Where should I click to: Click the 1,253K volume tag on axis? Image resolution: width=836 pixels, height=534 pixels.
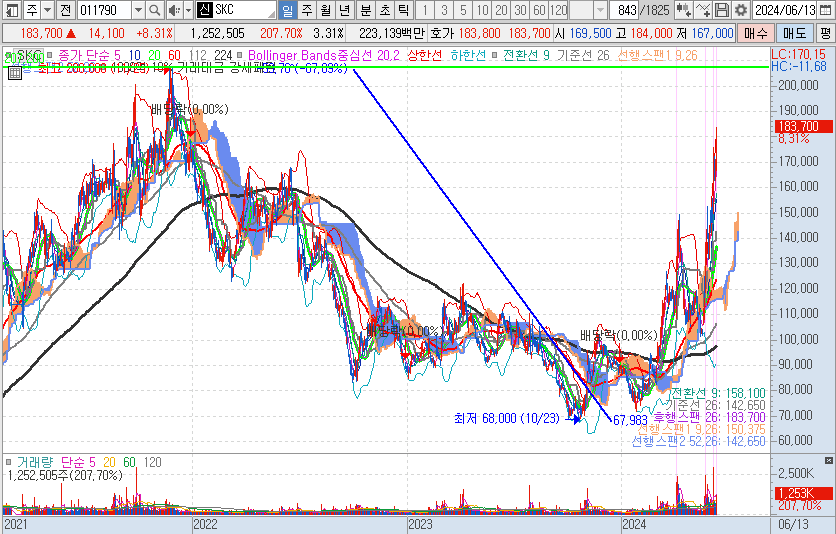coord(804,492)
